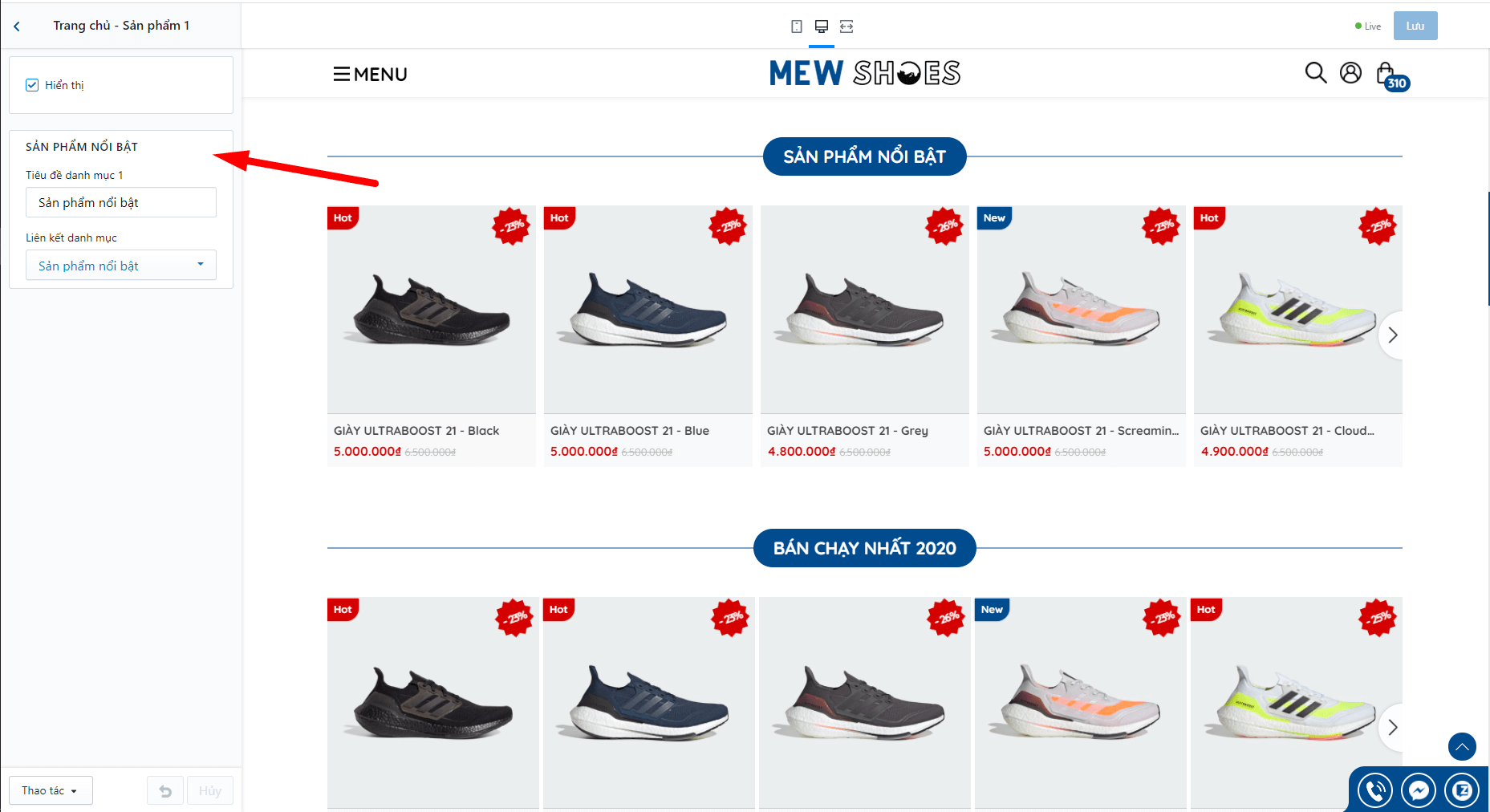Select the desktop preview icon
This screenshot has width=1490, height=812.
point(821,26)
